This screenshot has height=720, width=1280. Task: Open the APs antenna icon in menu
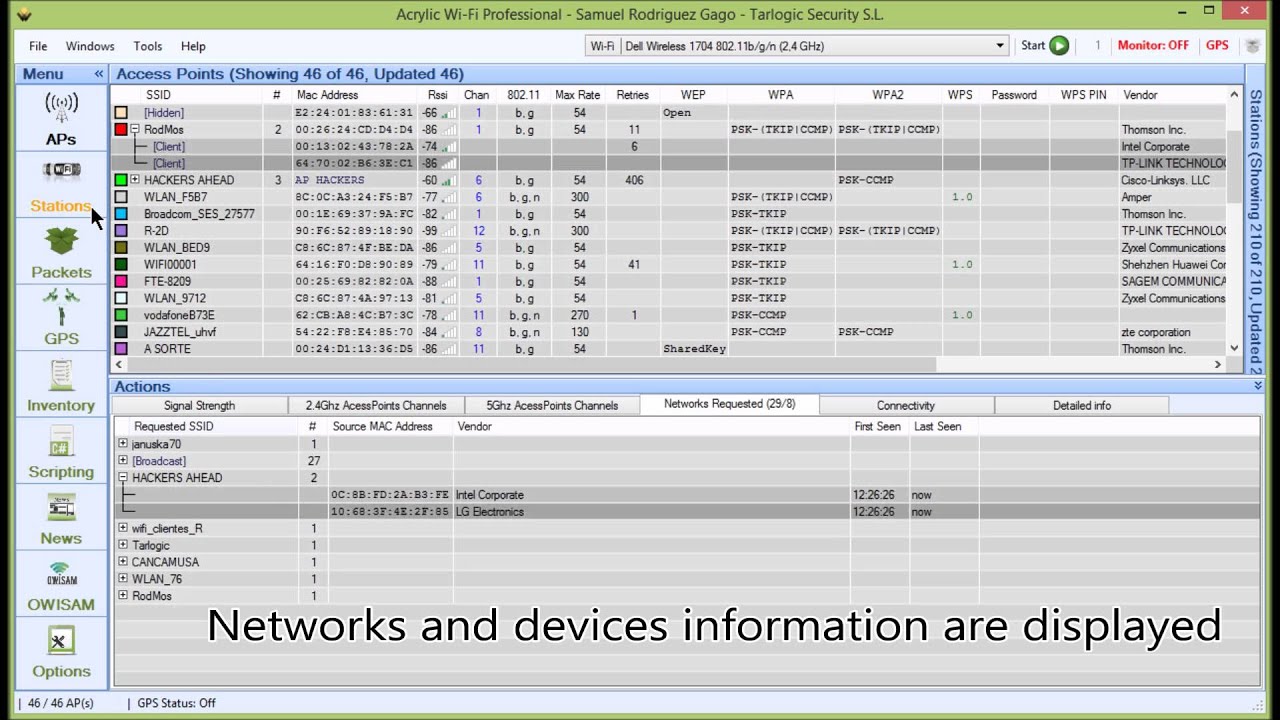tap(61, 105)
